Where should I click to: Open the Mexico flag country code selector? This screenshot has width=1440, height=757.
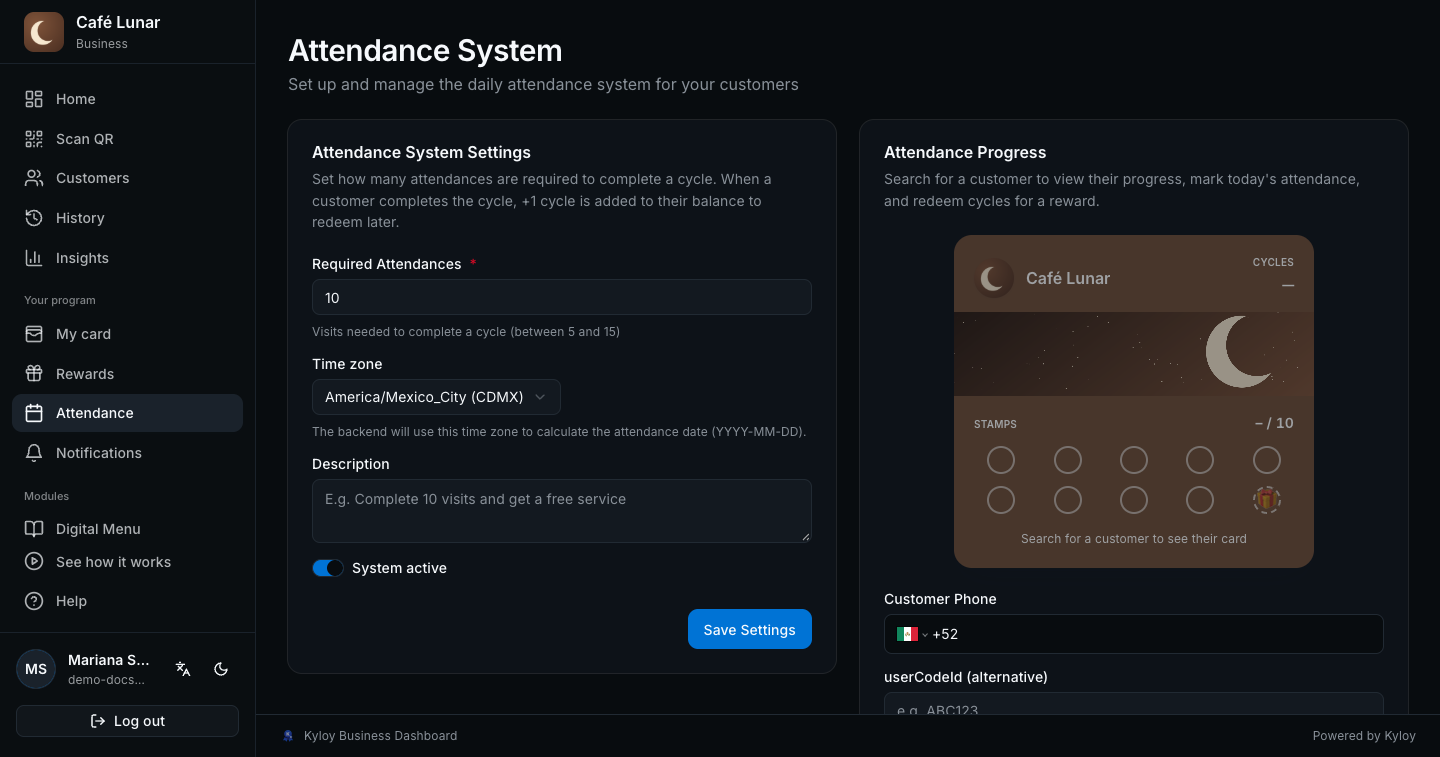[x=912, y=634]
